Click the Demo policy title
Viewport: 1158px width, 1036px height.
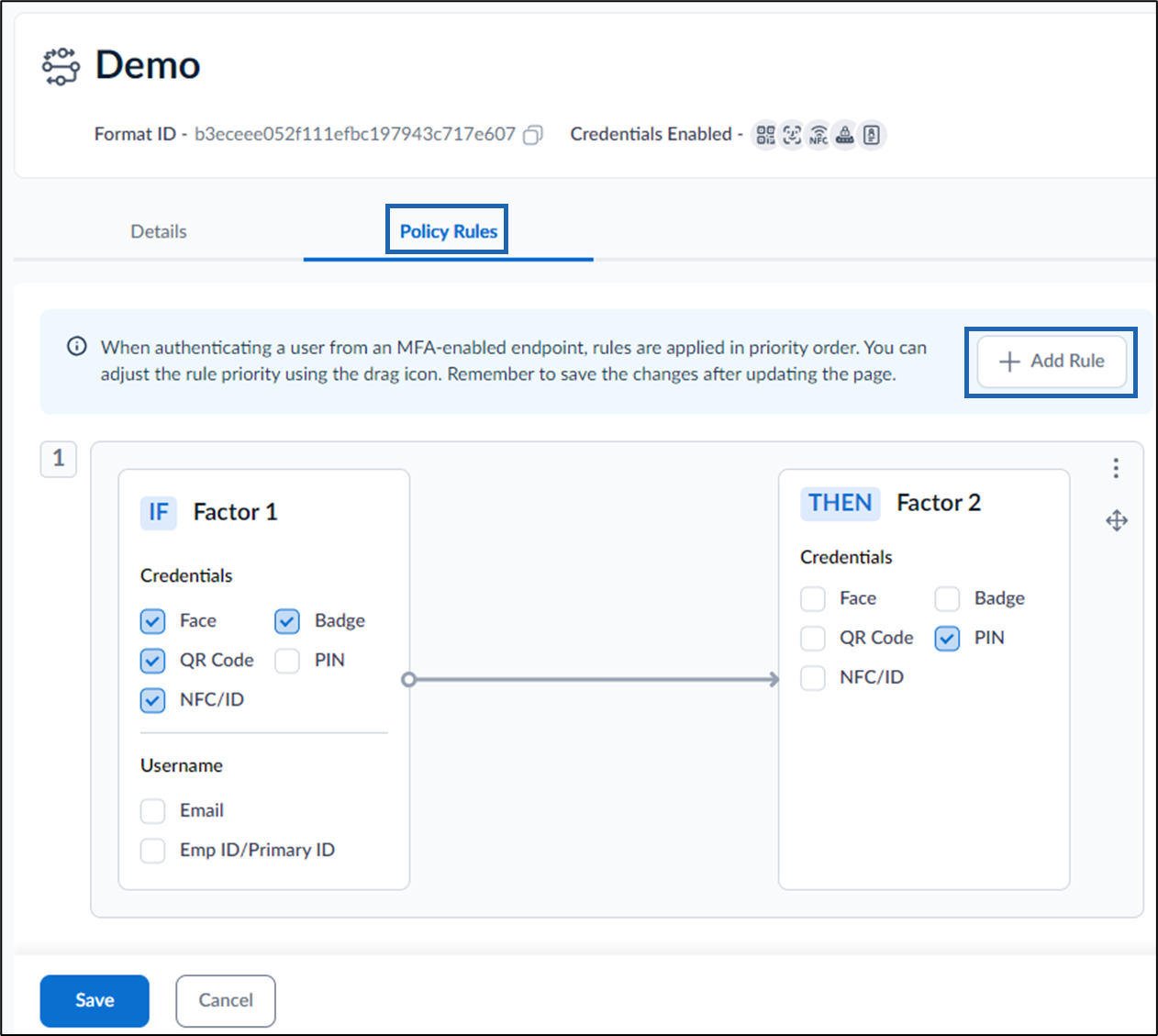click(x=148, y=65)
